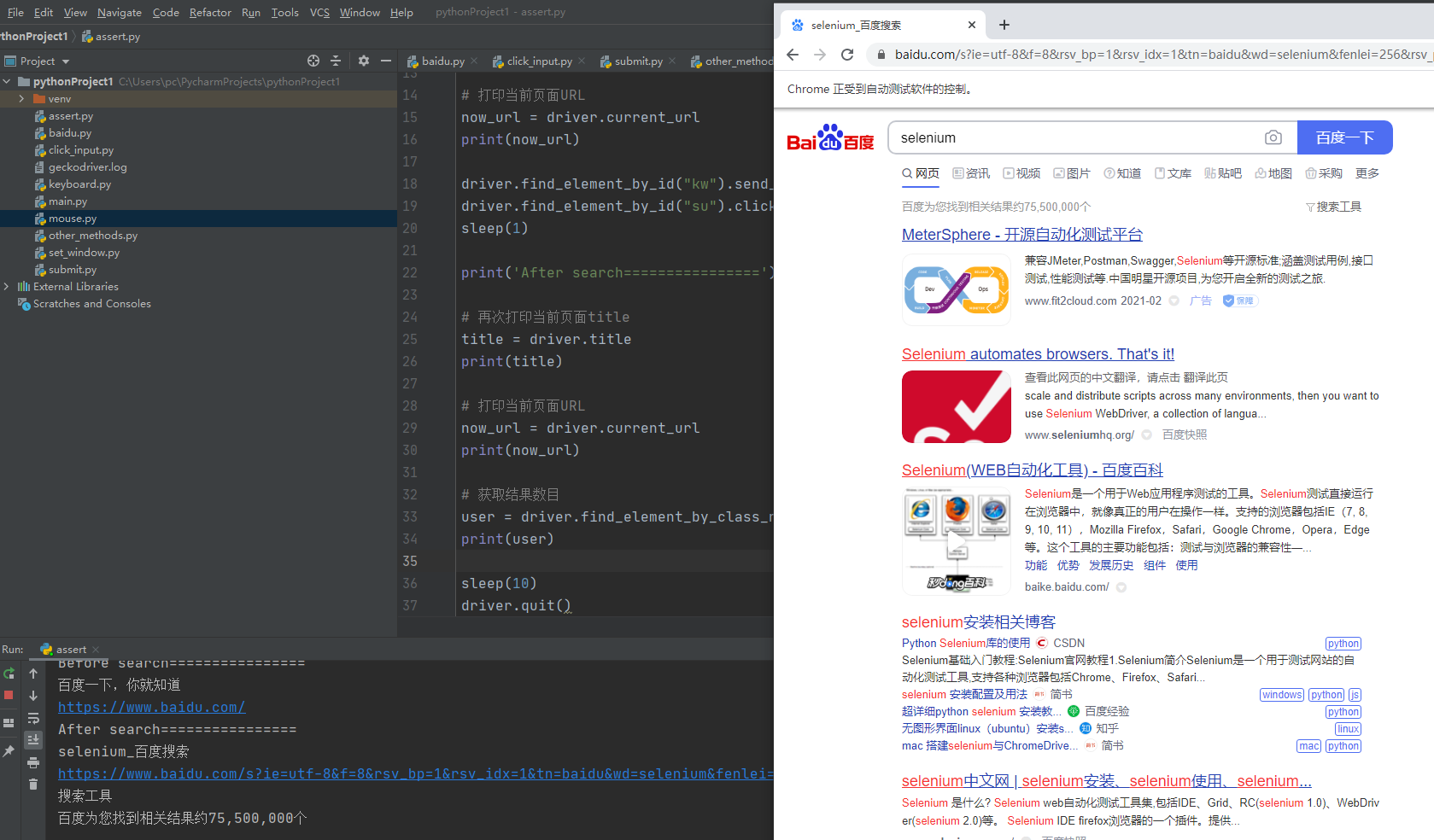Clear the Run console output

[33, 784]
